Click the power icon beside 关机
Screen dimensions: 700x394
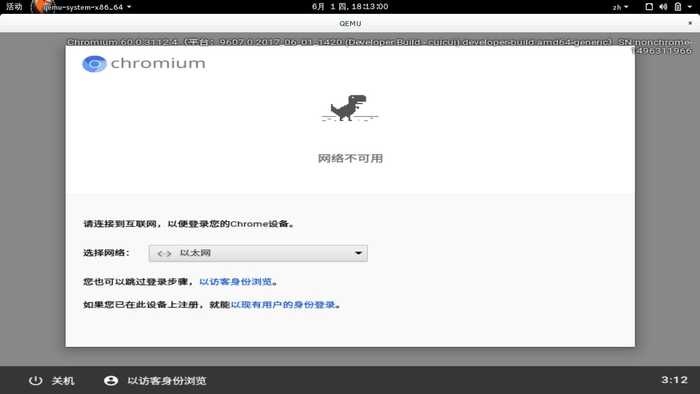point(35,381)
